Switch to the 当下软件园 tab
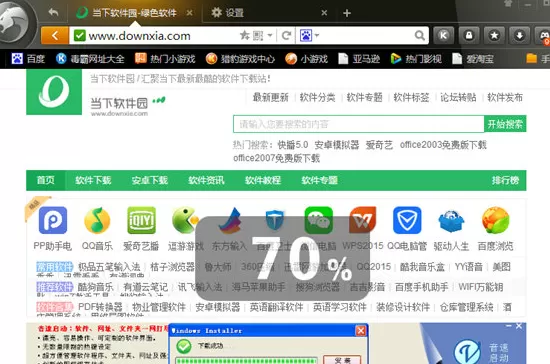550x364 pixels. pos(135,13)
